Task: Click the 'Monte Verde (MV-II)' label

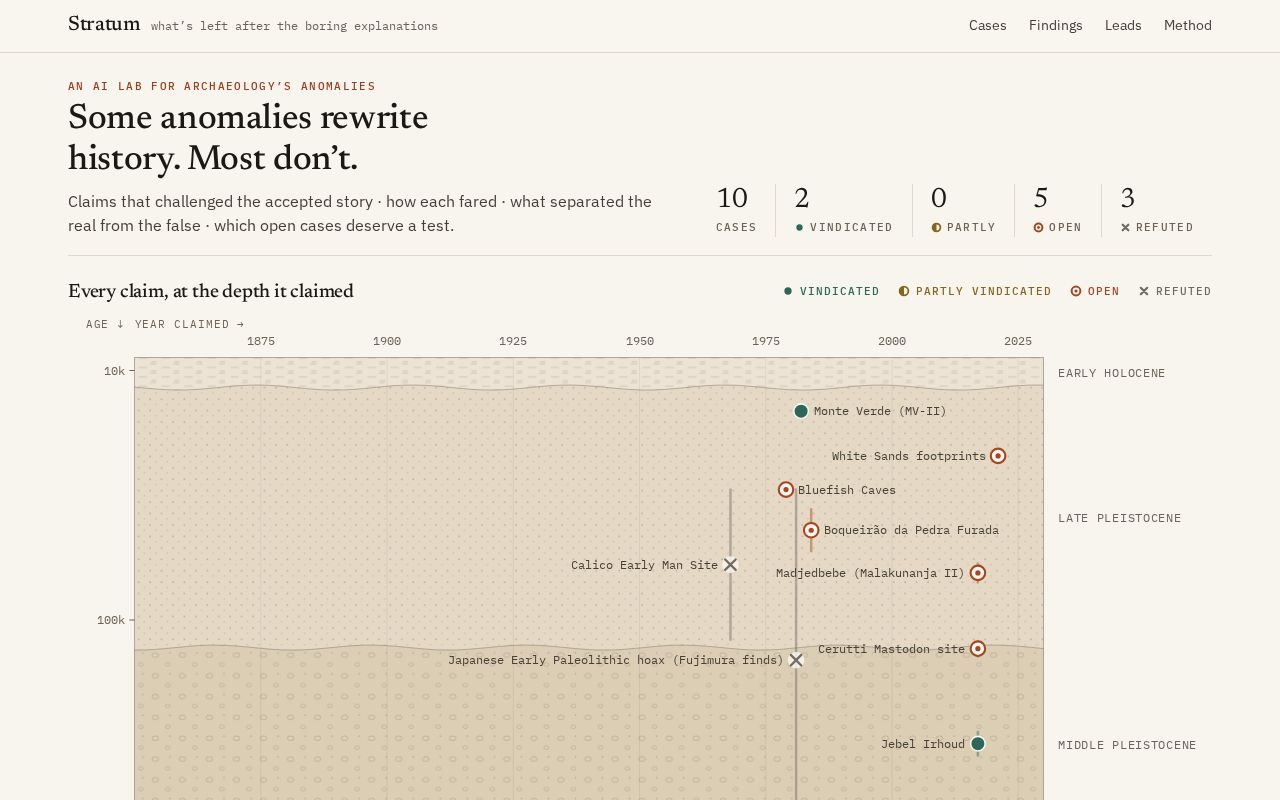Action: [880, 411]
